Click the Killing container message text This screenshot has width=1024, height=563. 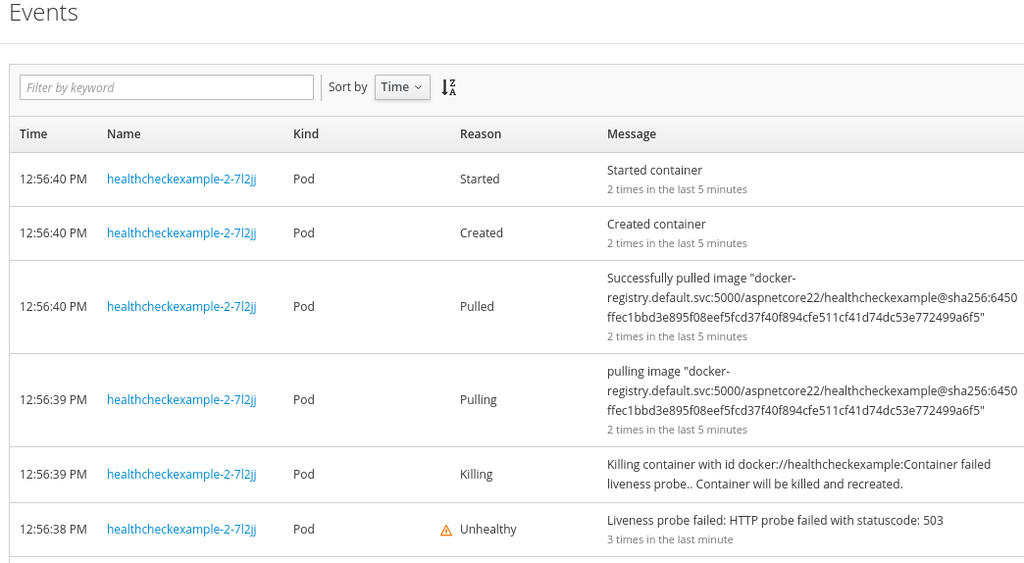tap(798, 474)
